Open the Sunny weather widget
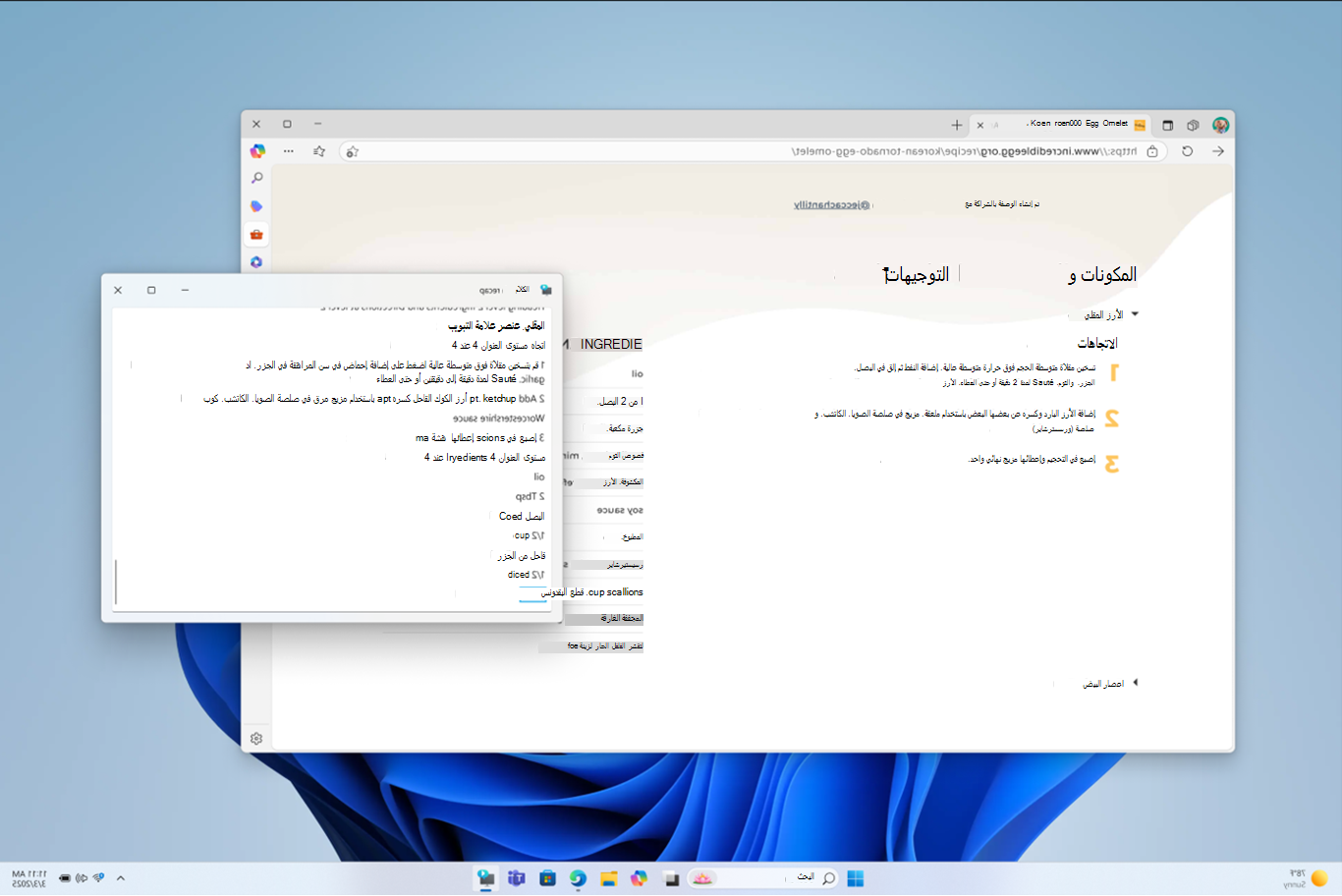The image size is (1342, 896). [x=1308, y=878]
